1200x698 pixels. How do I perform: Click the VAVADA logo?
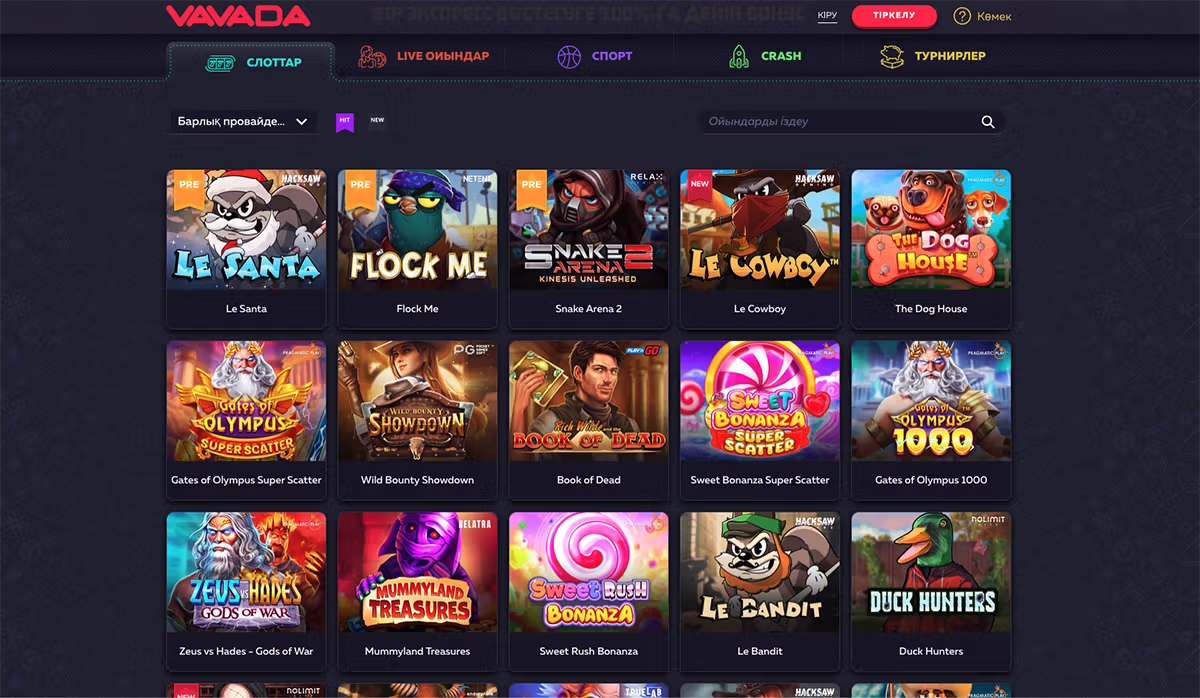238,16
